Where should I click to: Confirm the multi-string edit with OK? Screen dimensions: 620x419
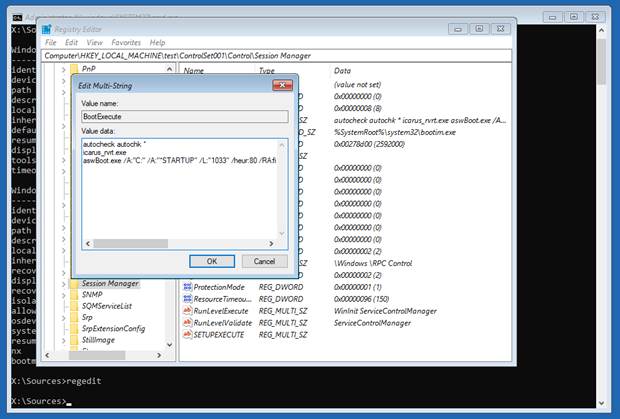212,261
